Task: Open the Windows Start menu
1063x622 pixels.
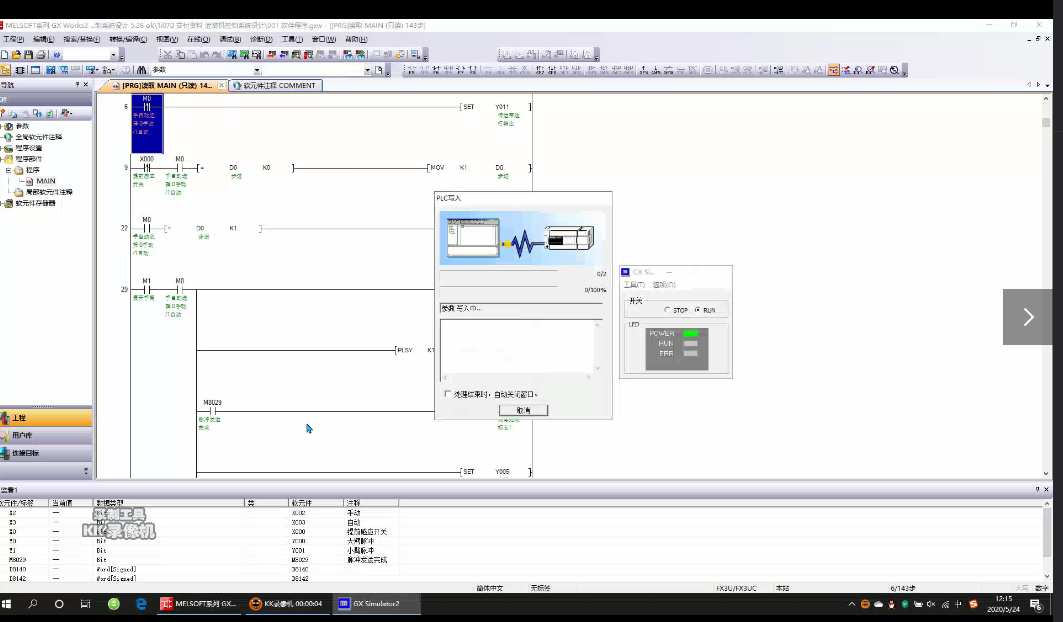Action: click(x=7, y=604)
